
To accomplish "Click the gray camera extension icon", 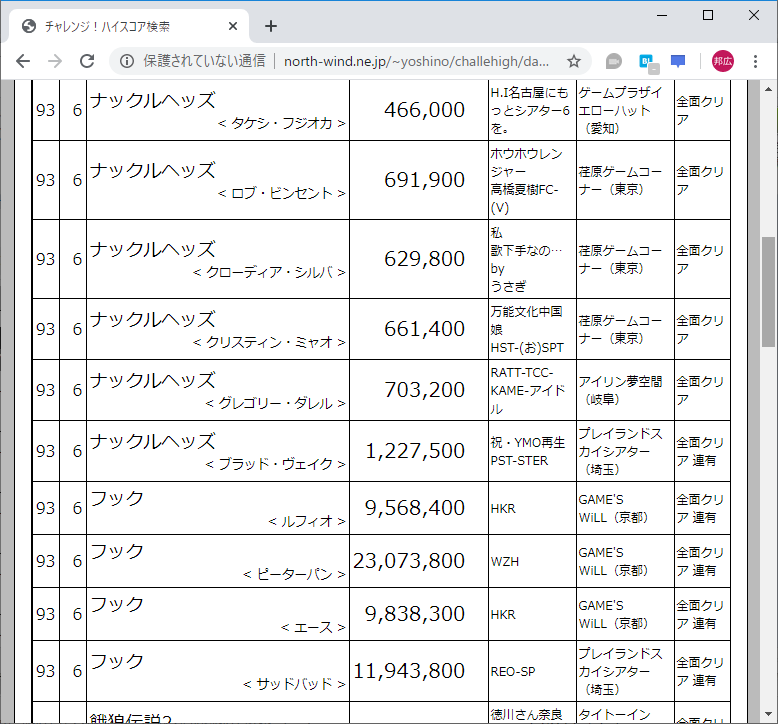I will pos(614,62).
